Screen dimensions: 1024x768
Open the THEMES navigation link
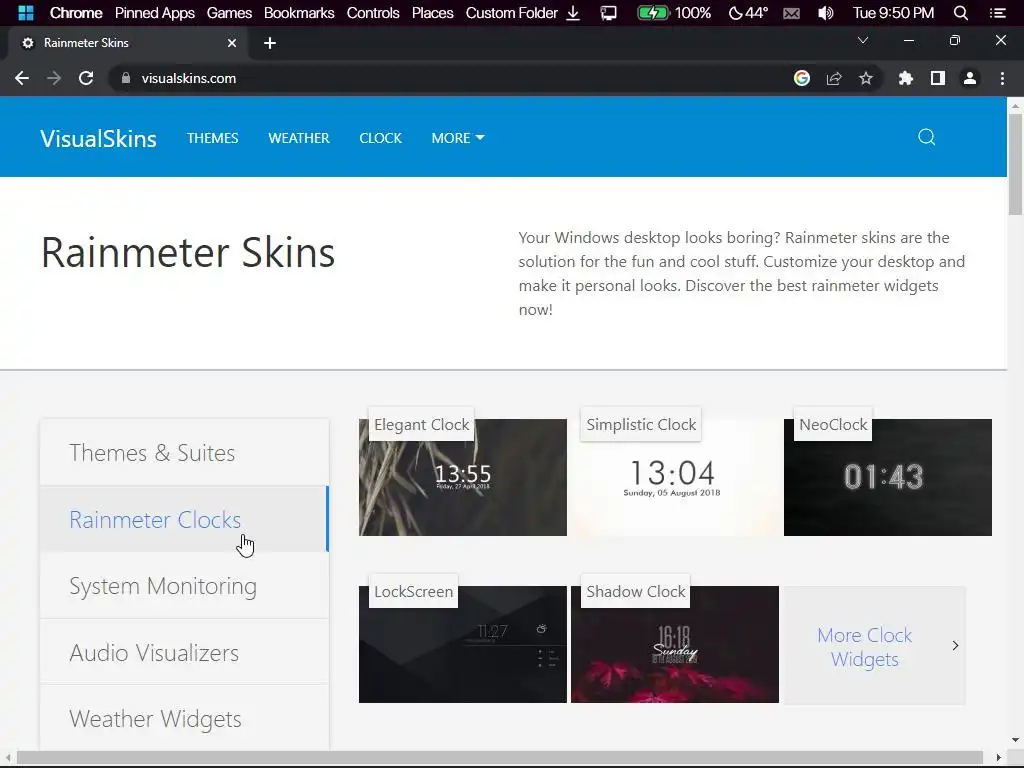(x=212, y=138)
